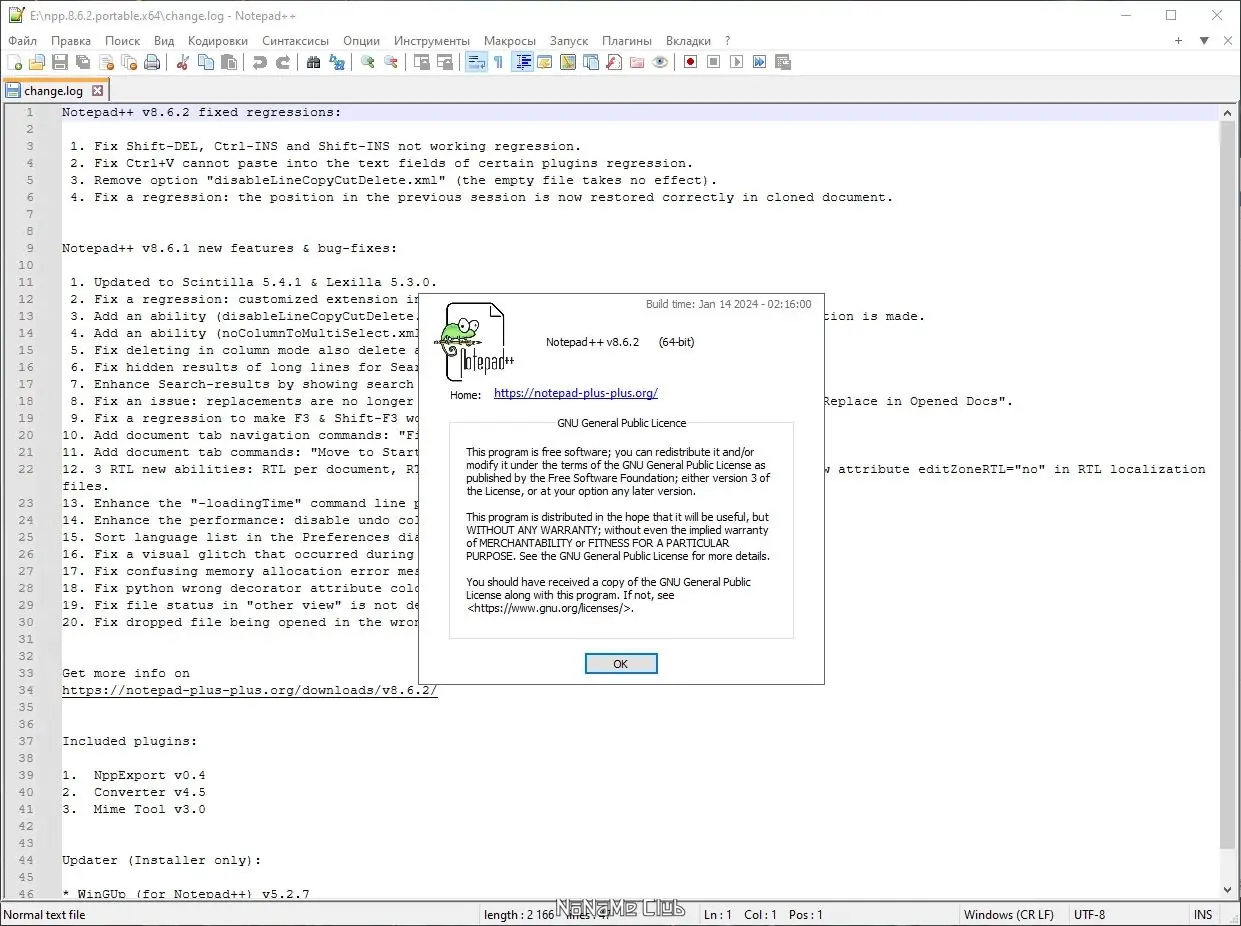Click the vertical scrollbar thumb
Screen dimensions: 1241x926
pos(1228,484)
